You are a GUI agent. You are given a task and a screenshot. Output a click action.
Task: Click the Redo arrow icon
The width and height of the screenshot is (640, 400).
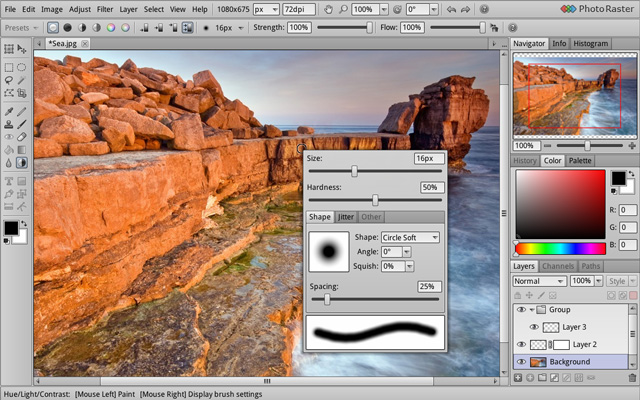465,9
